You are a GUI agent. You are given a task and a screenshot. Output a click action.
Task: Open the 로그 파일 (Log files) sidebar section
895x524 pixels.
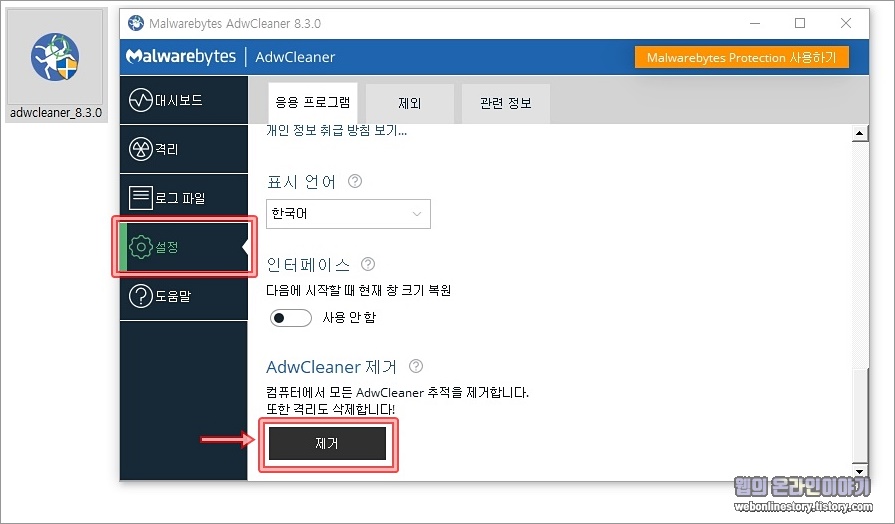coord(184,198)
